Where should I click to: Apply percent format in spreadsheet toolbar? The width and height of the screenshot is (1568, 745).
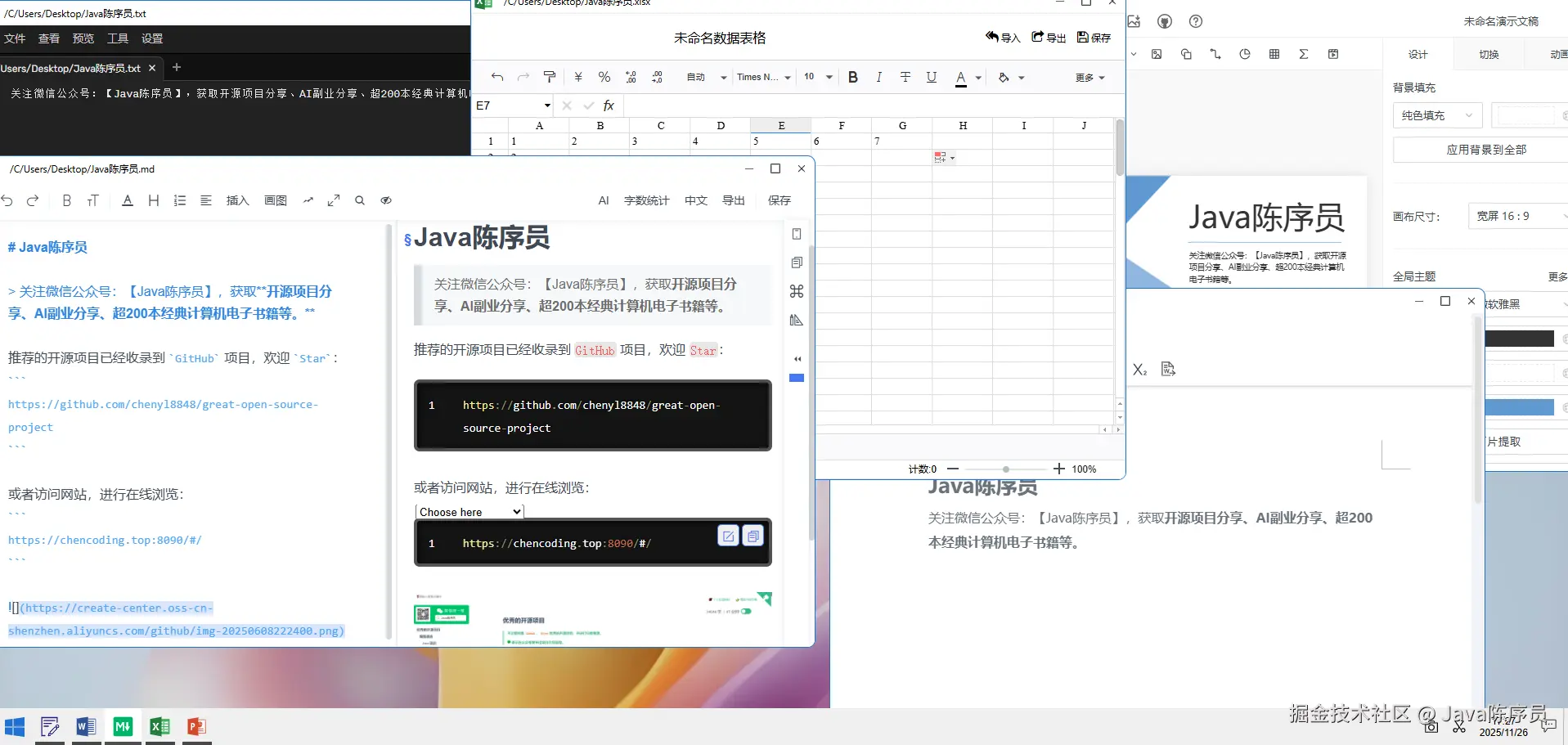click(604, 77)
